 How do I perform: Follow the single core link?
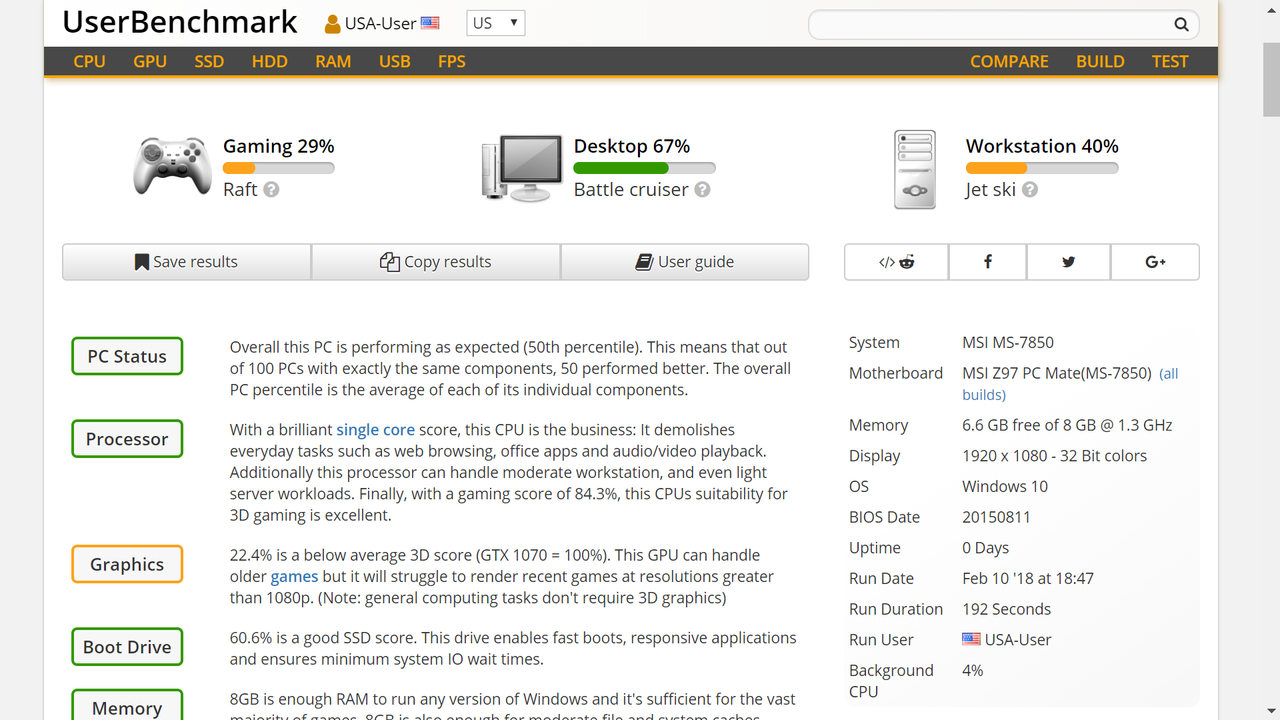point(375,429)
